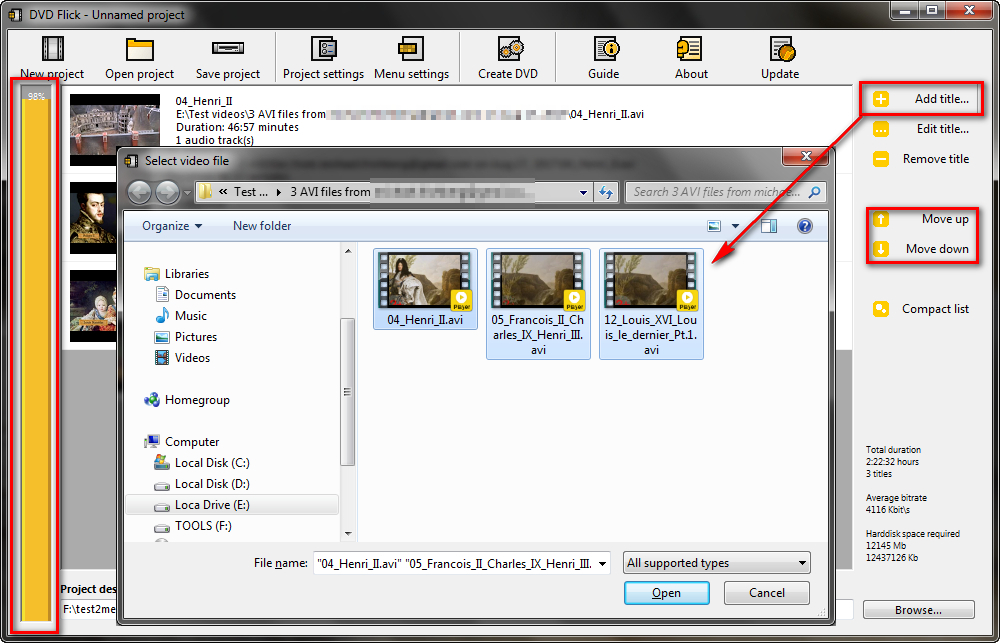Screen dimensions: 1000x643
Task: Click the Update toolbar icon
Action: (x=780, y=50)
